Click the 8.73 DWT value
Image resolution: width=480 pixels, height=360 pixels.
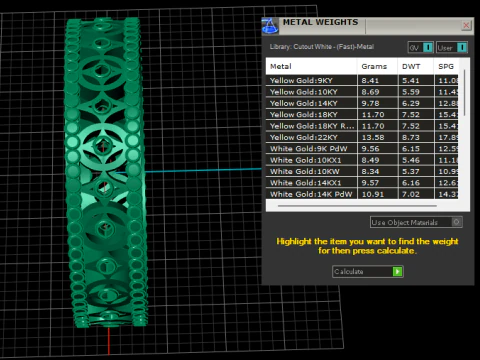coord(411,137)
